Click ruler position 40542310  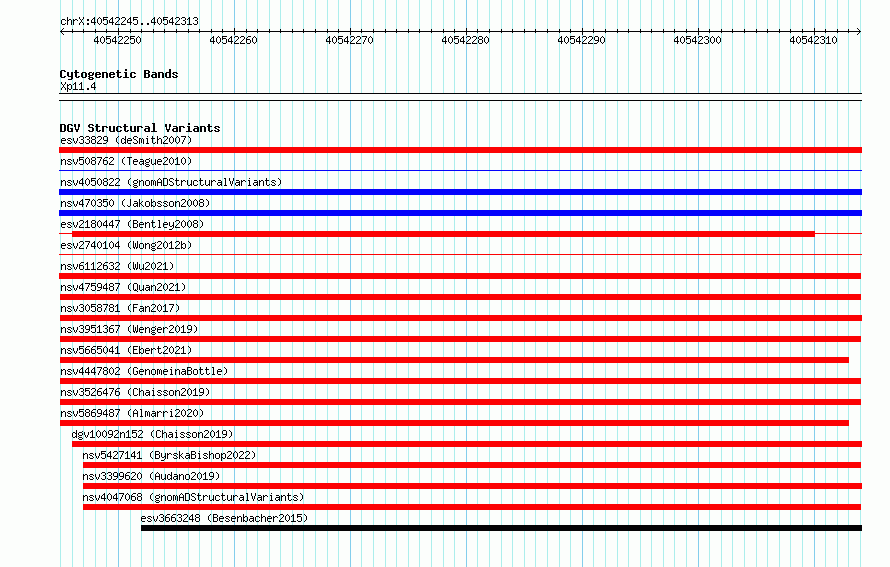point(813,40)
